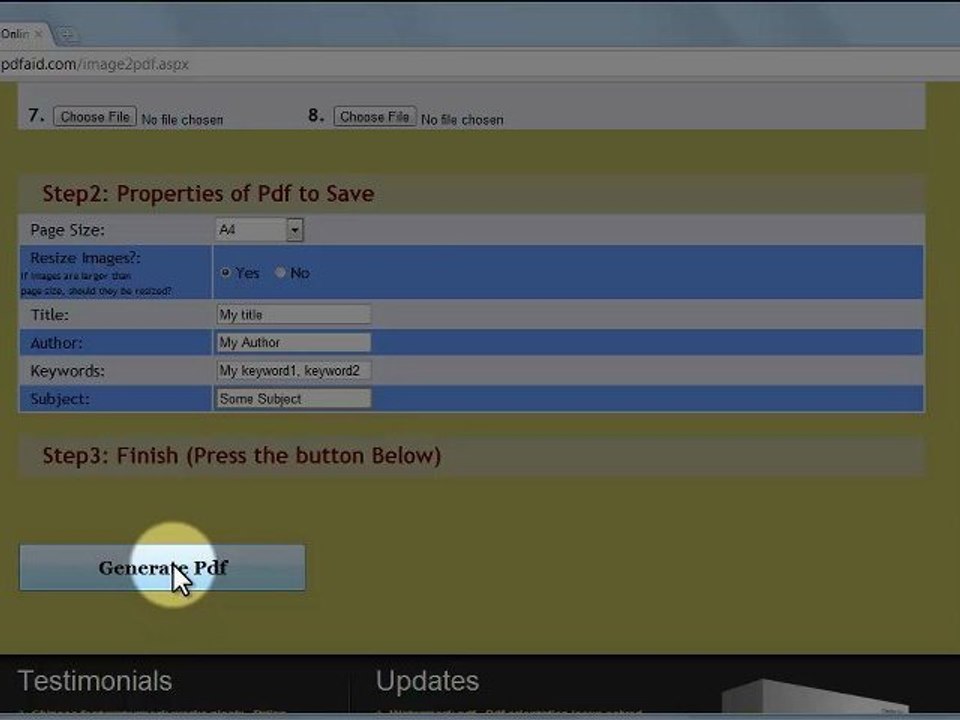Click the Author input field
Image resolution: width=960 pixels, height=720 pixels.
[x=294, y=342]
